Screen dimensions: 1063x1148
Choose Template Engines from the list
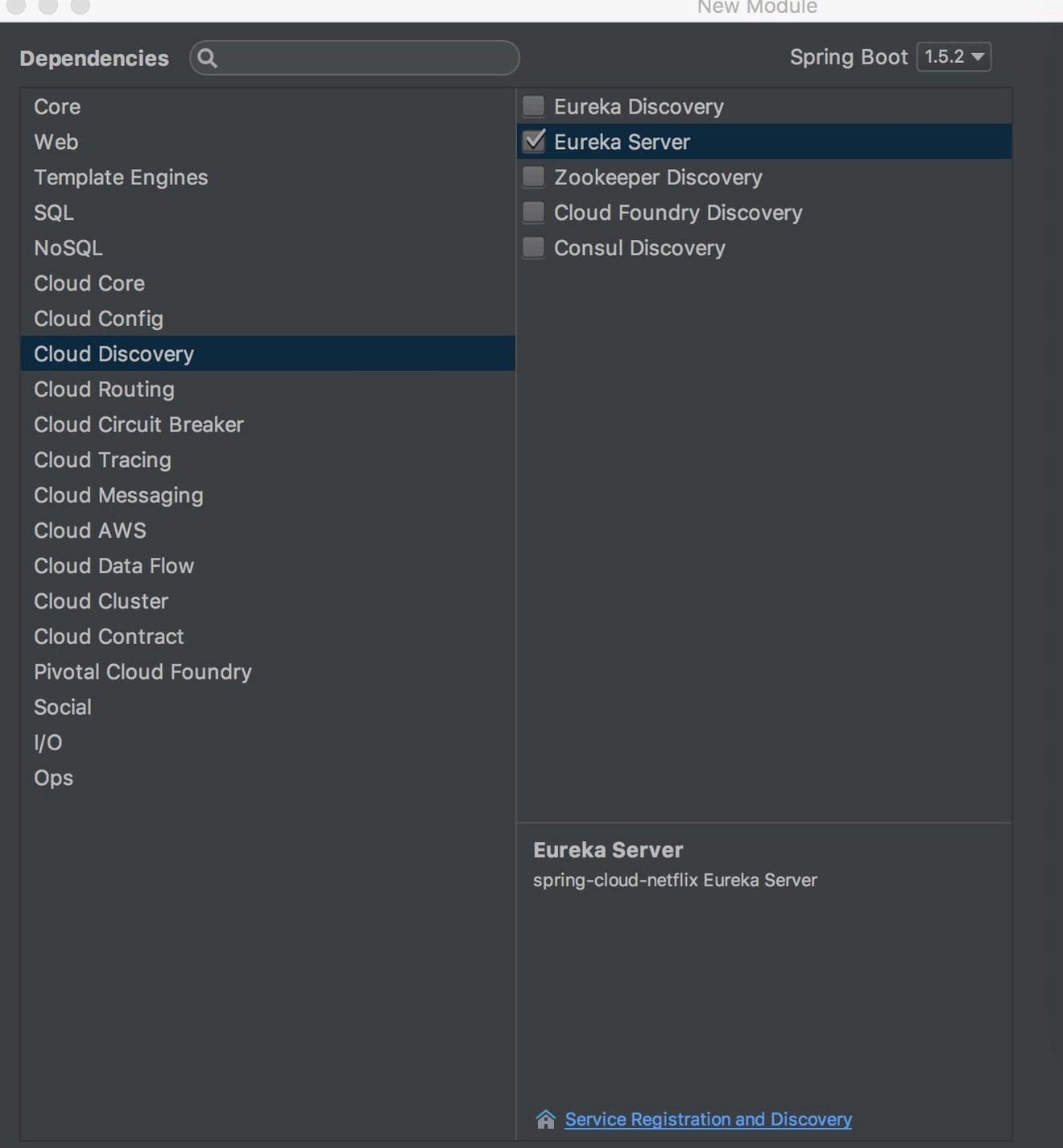pos(121,178)
